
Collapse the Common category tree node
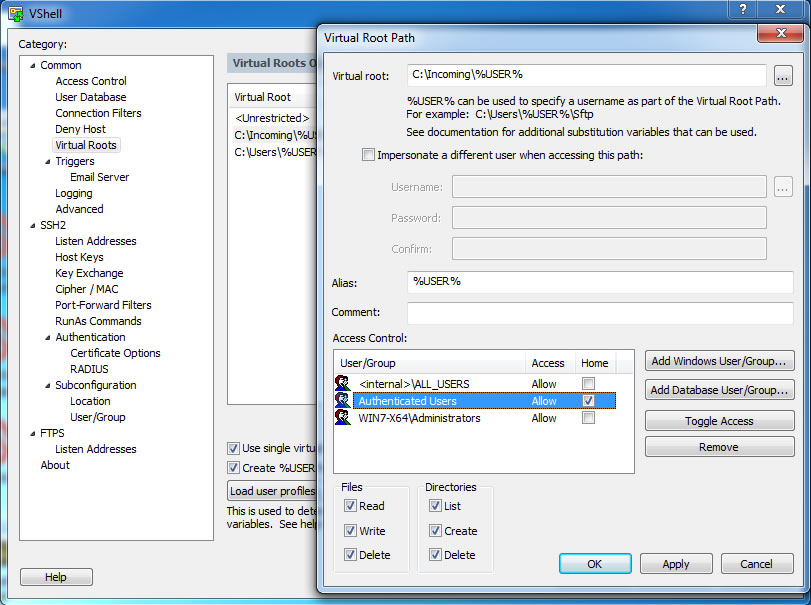[32, 66]
